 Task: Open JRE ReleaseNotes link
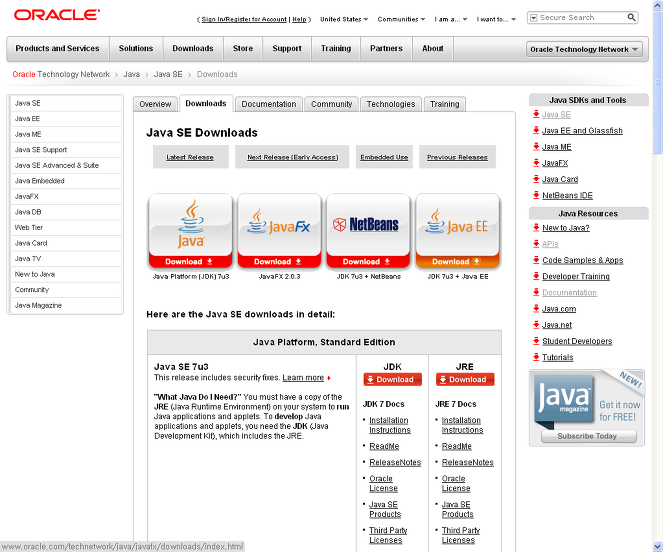468,462
